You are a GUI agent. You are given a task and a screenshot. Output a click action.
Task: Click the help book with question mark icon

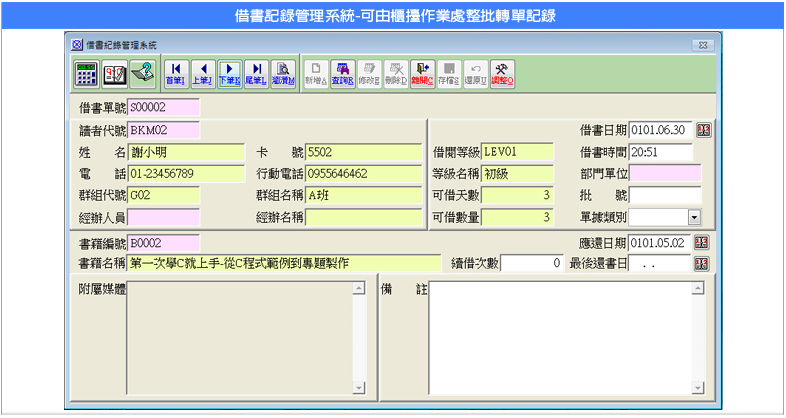(x=116, y=72)
